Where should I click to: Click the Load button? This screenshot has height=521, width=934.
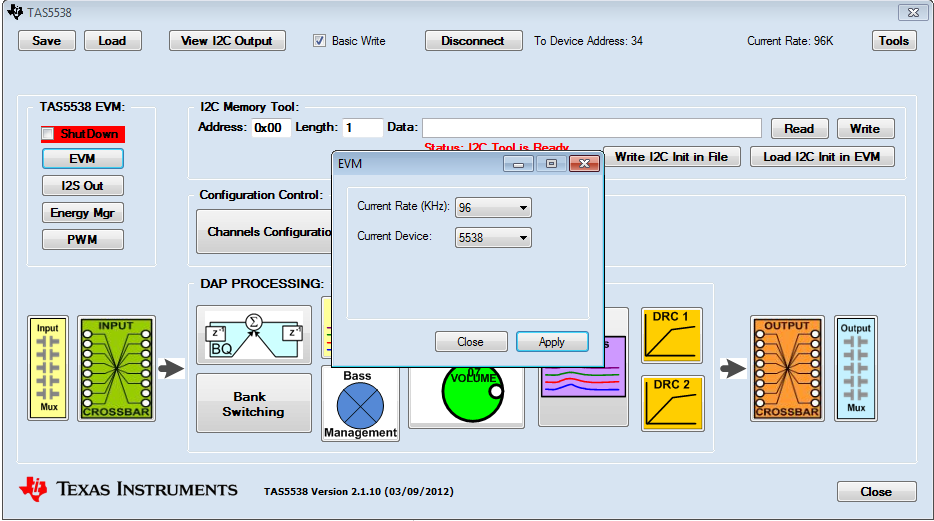coord(113,40)
